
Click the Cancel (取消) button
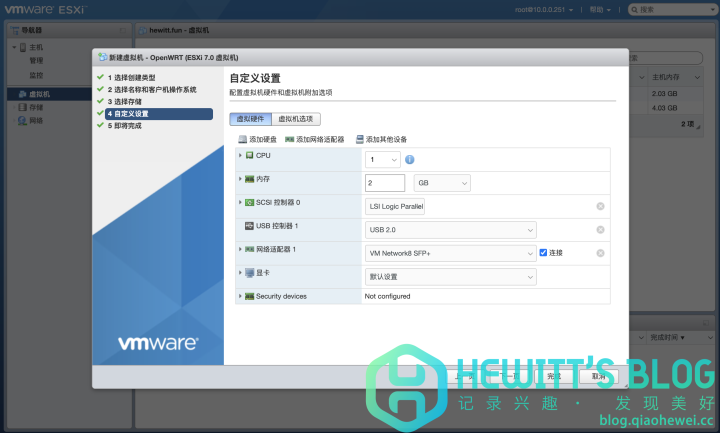click(x=599, y=376)
